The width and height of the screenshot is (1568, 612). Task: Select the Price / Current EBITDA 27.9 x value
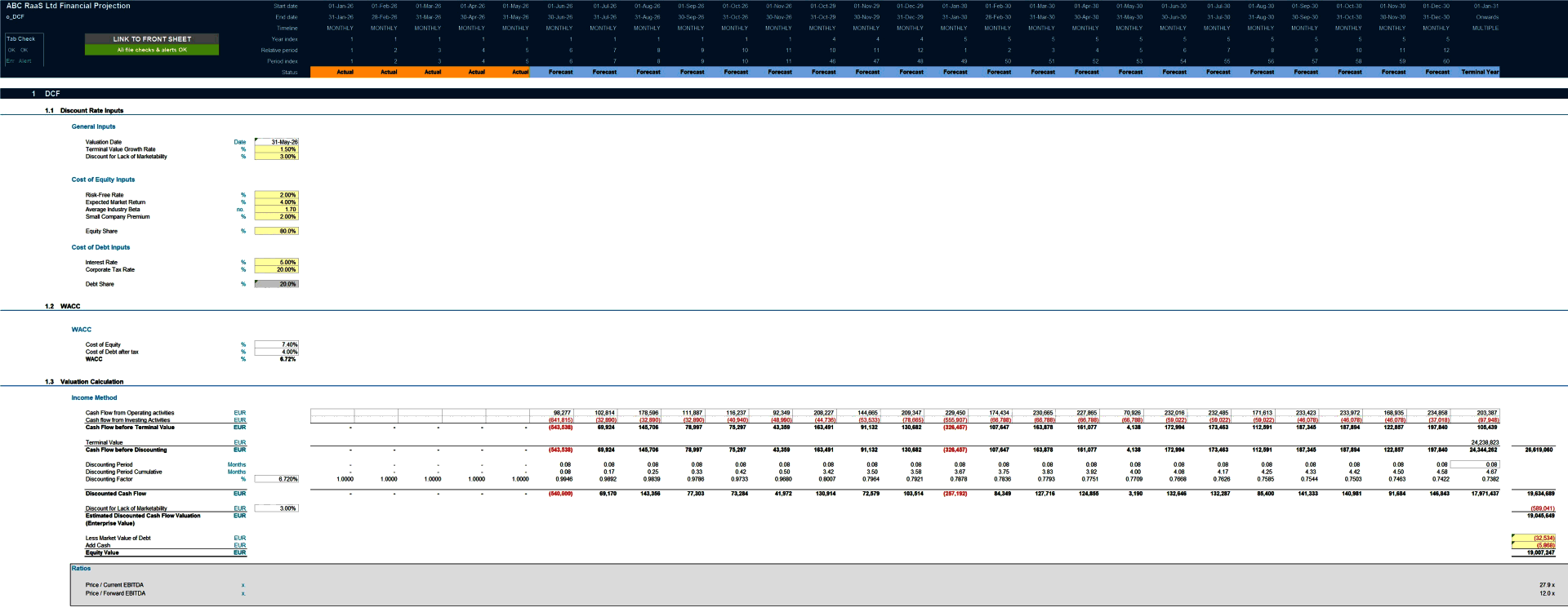[1547, 585]
